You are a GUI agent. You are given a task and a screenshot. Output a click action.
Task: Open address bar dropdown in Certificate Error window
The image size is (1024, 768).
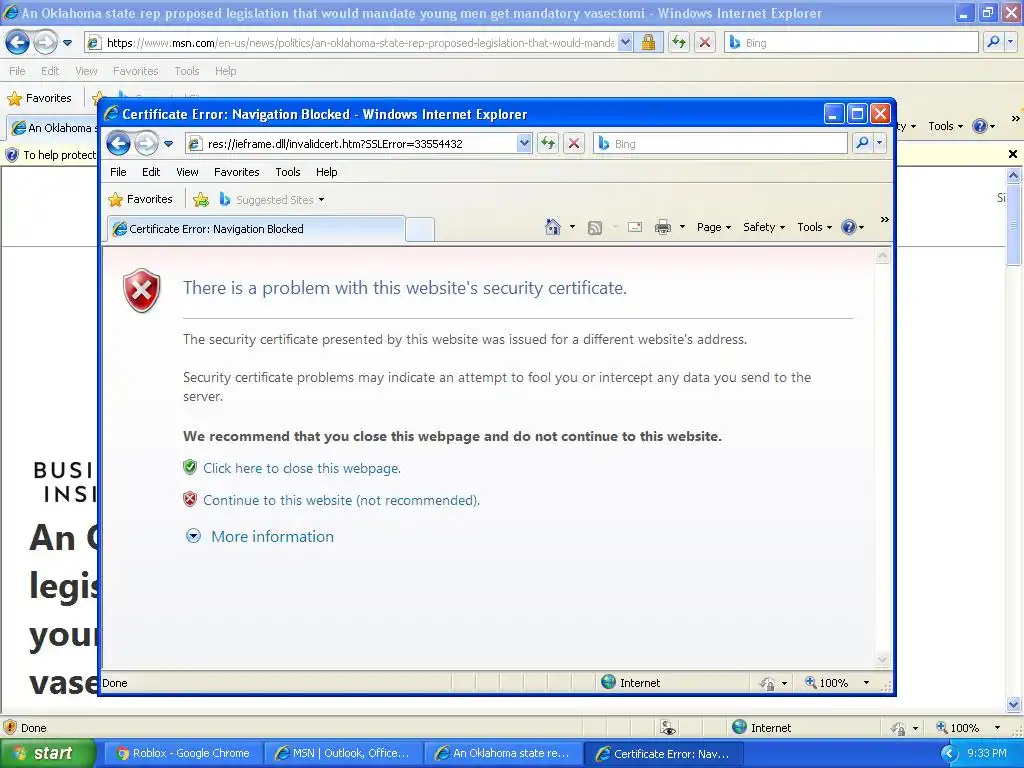pos(524,143)
